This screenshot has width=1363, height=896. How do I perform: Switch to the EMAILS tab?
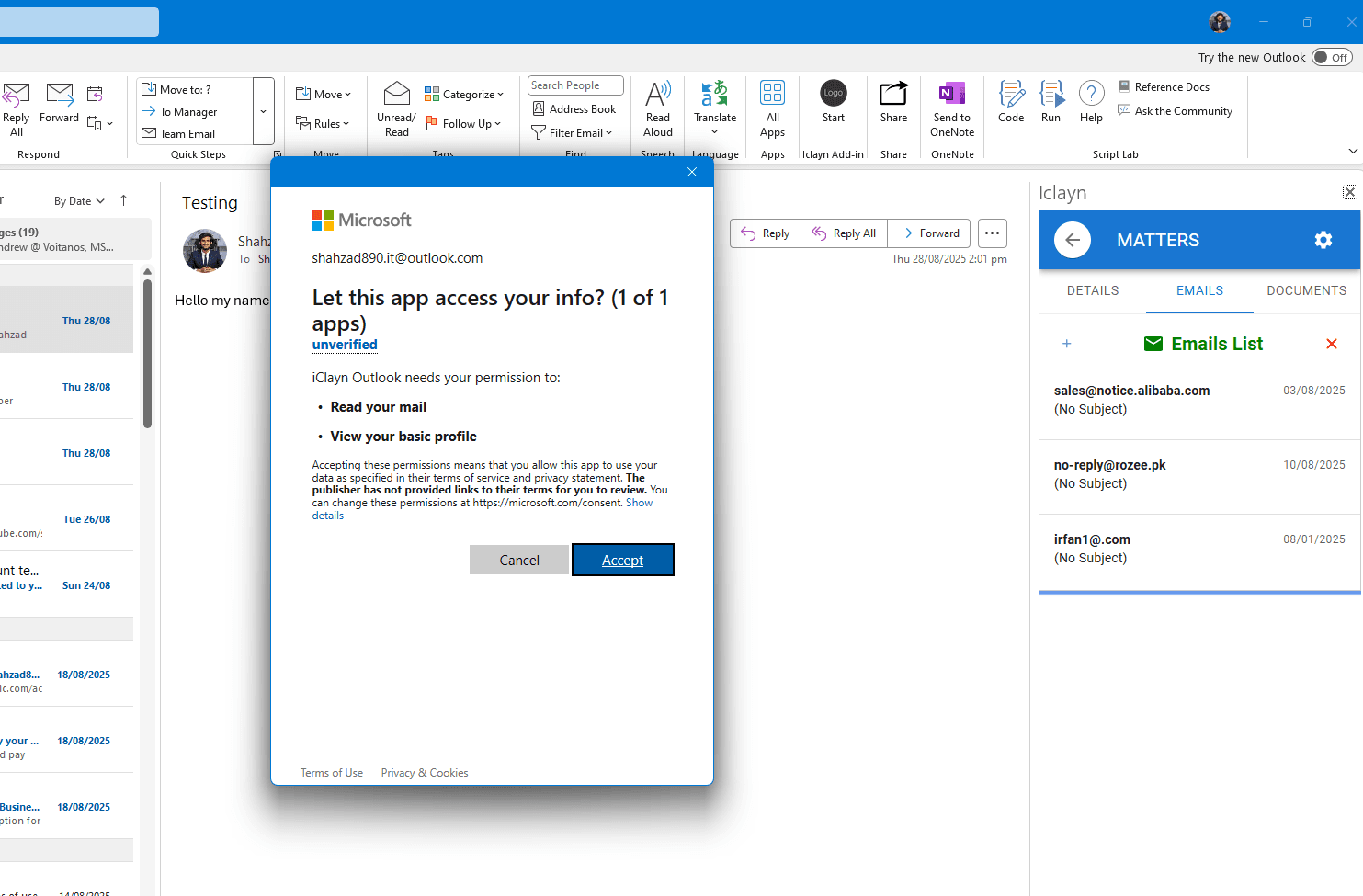[x=1200, y=290]
